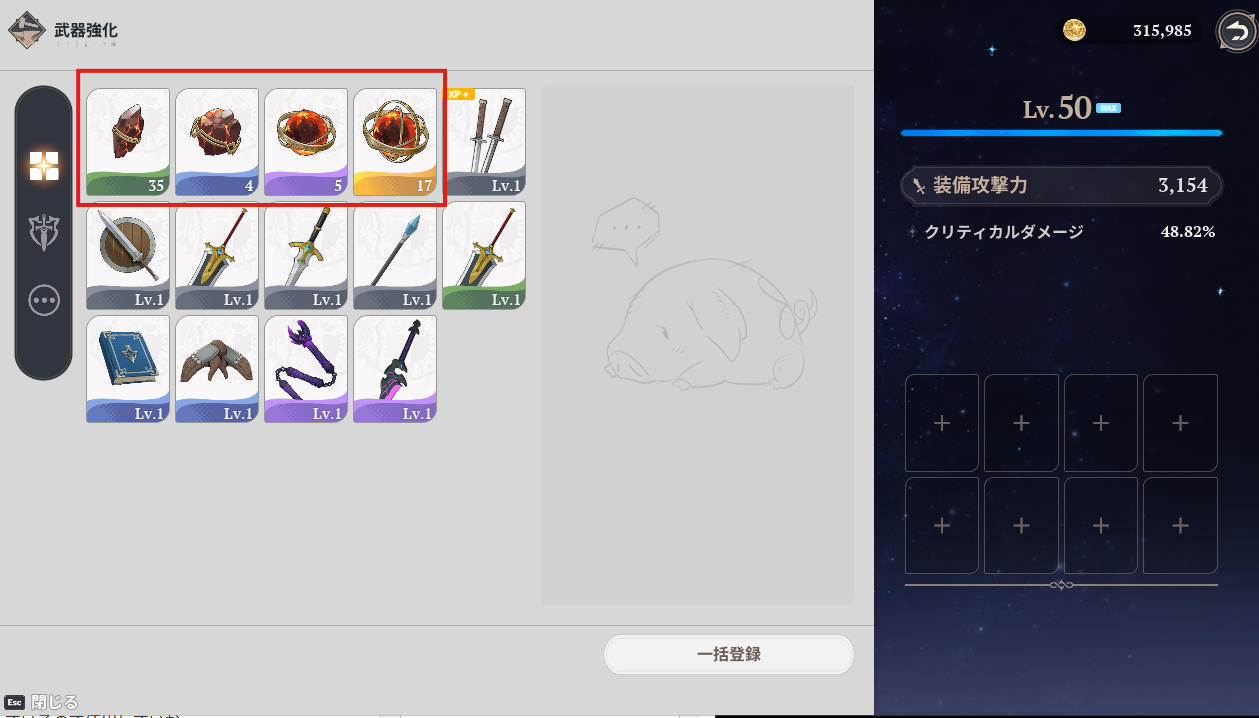The width and height of the screenshot is (1259, 718).
Task: Select the purple nunchaku weapon
Action: point(306,369)
